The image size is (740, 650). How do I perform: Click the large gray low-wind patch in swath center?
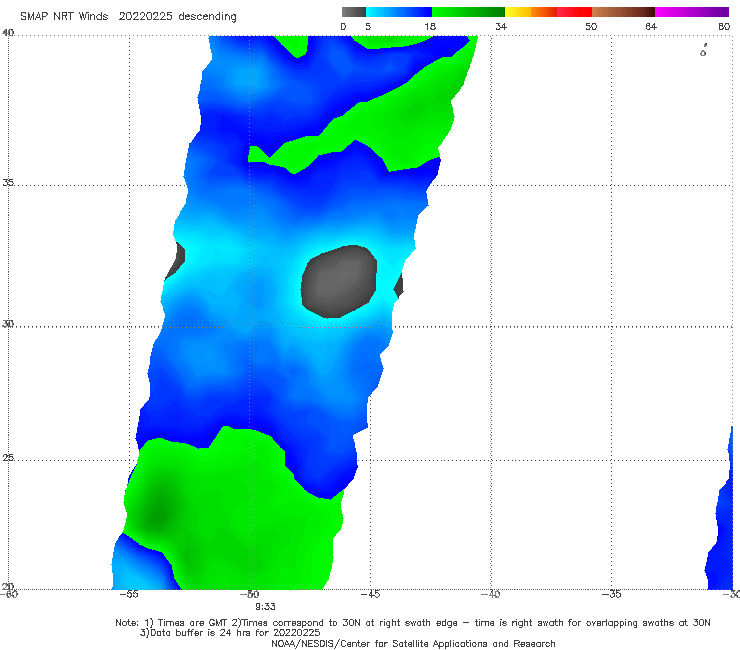pos(339,281)
